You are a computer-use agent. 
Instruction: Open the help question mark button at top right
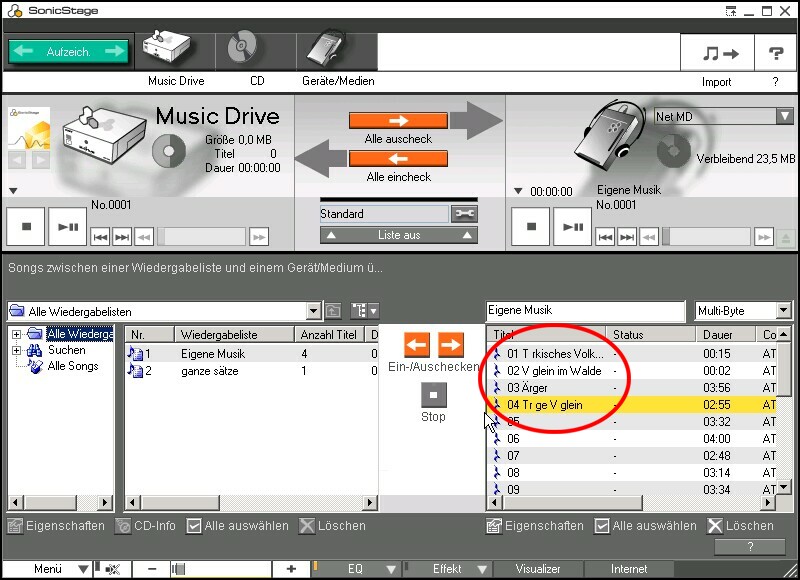pos(776,53)
